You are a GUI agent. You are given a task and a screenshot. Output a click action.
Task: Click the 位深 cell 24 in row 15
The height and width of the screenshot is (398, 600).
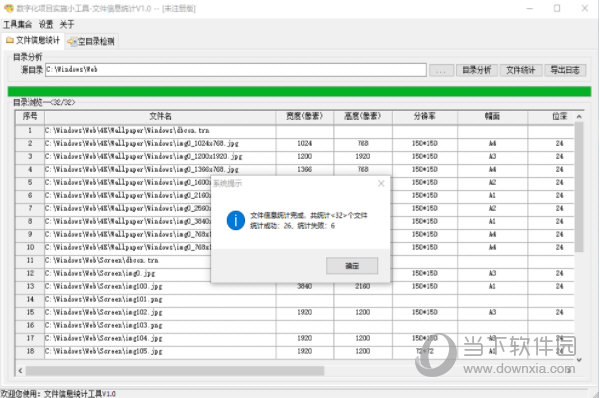pyautogui.click(x=551, y=313)
